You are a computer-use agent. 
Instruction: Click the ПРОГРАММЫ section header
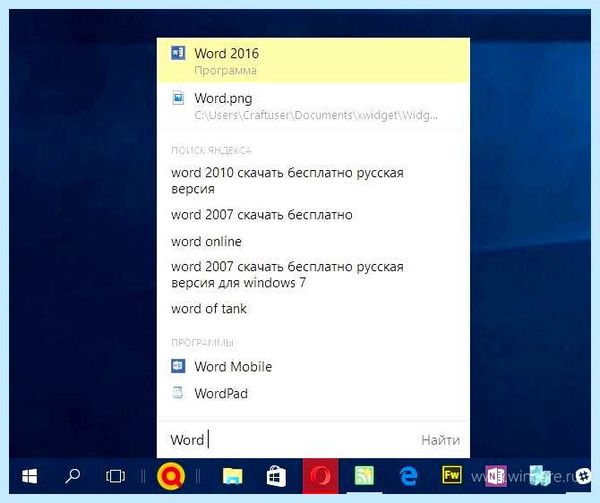202,342
